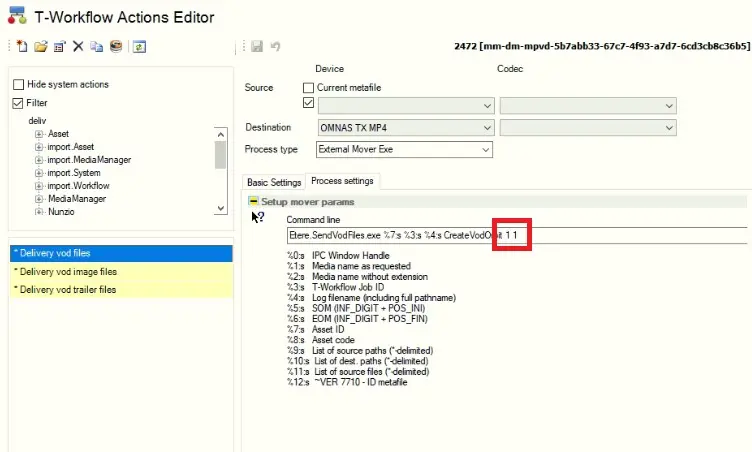Click the Refresh toolbar icon

(140, 46)
